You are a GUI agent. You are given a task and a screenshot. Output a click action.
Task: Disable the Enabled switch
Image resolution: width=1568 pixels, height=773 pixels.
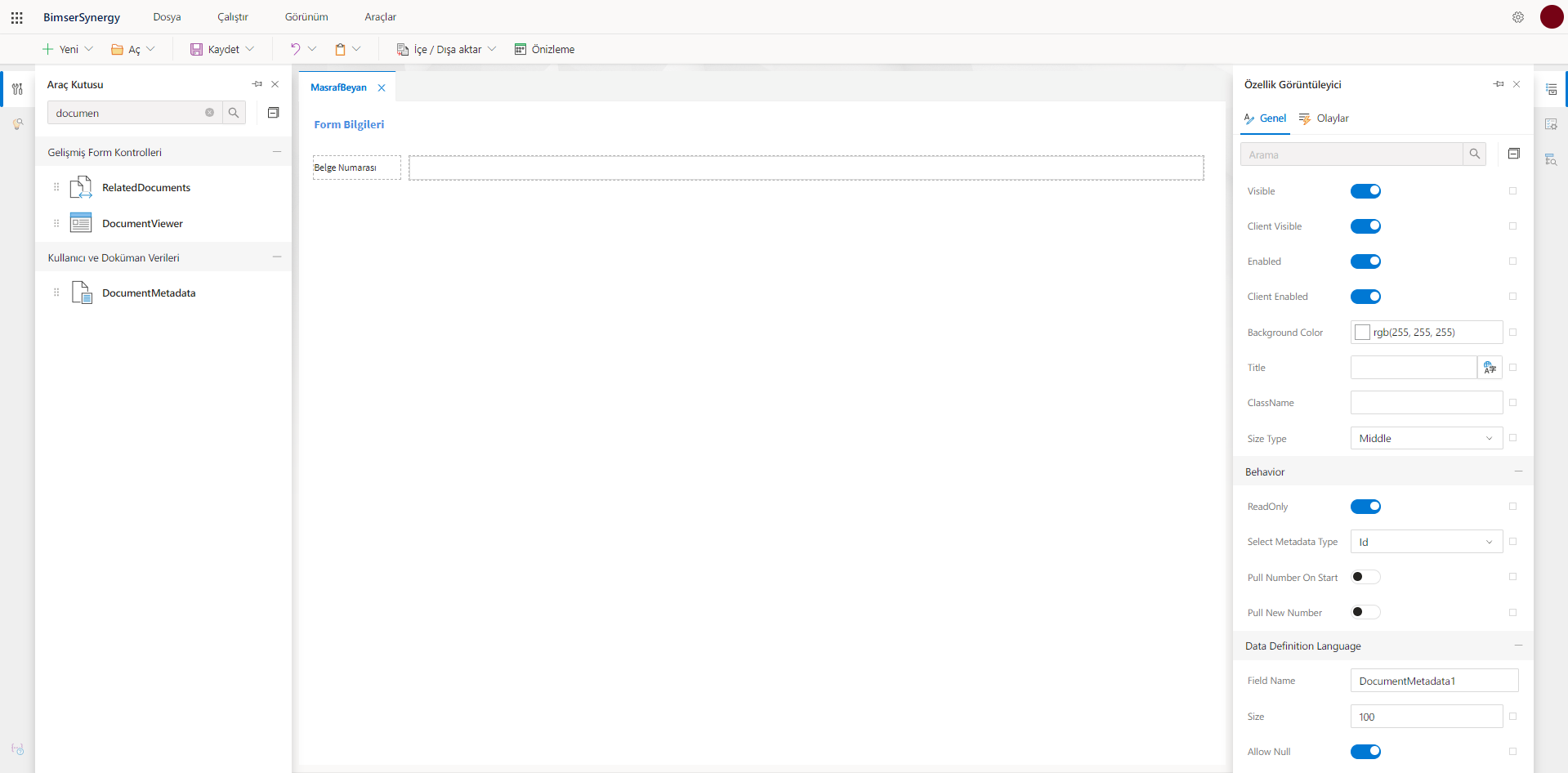1365,261
